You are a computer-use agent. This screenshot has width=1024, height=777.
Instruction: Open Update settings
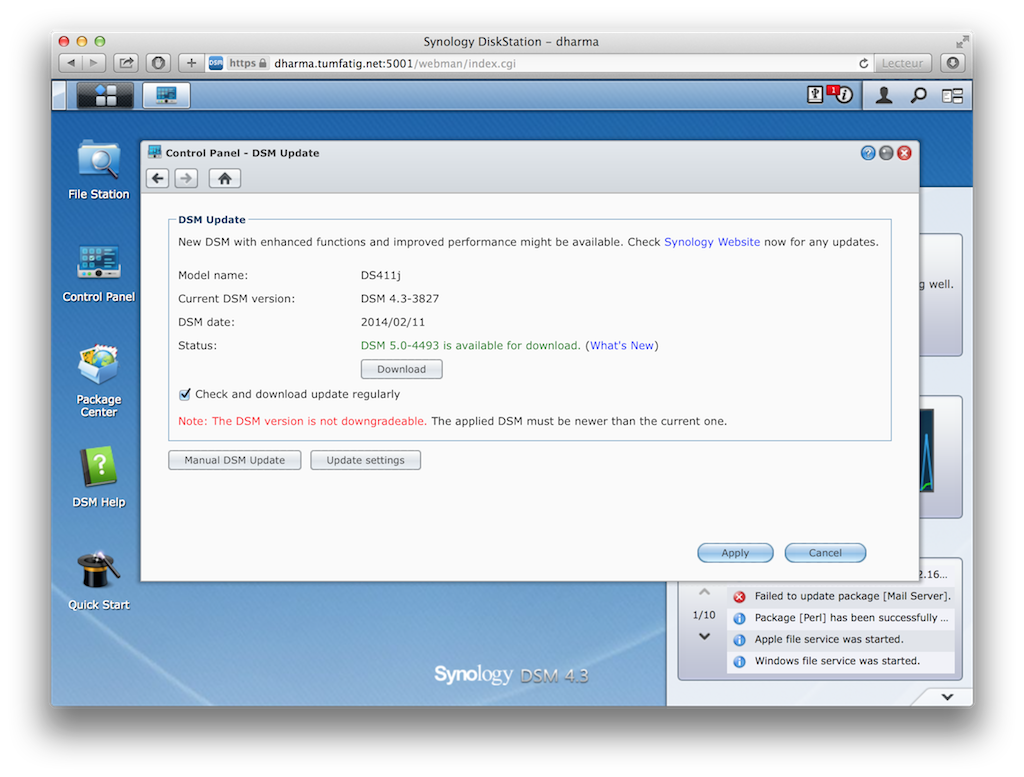coord(366,460)
